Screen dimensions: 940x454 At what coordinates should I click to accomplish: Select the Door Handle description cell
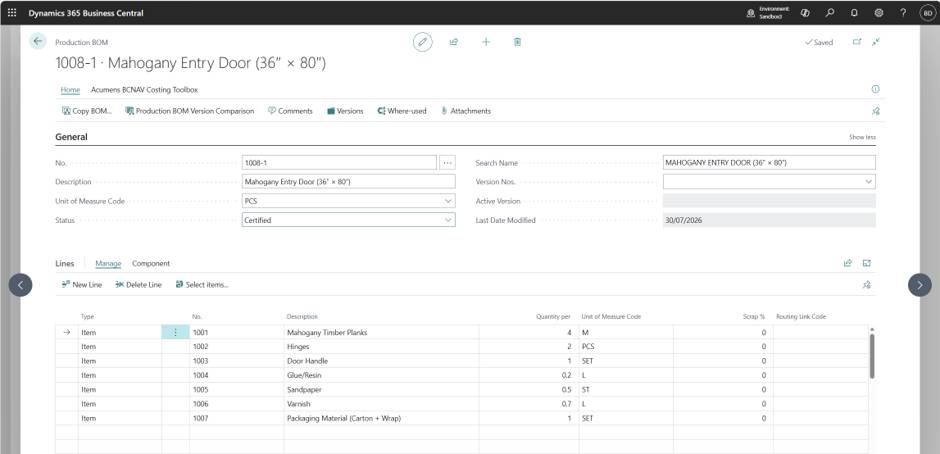[381, 361]
